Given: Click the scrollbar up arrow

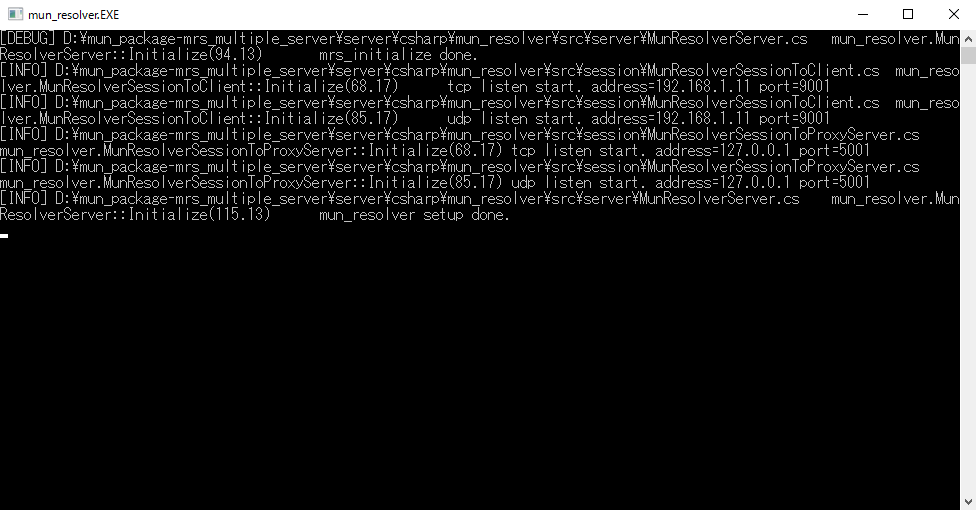Looking at the screenshot, I should coord(968,39).
